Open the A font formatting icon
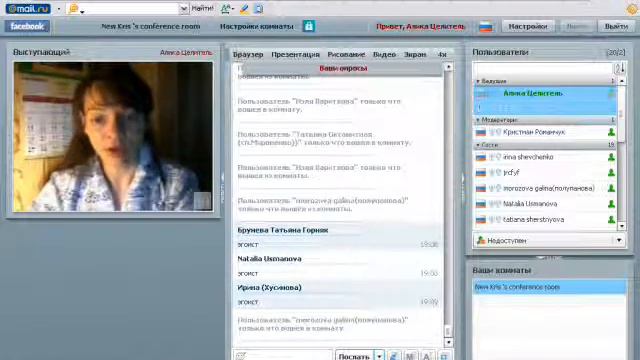Screen dimensions: 640x360 click(427, 356)
